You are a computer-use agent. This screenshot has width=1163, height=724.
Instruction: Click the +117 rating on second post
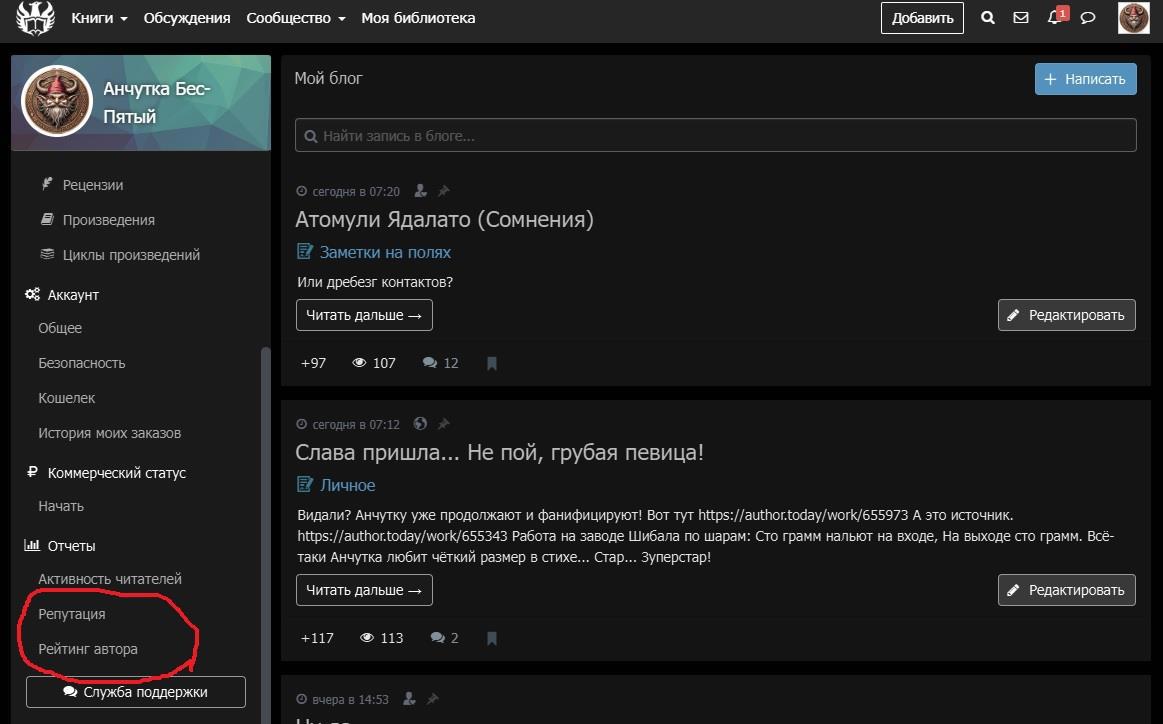(317, 638)
